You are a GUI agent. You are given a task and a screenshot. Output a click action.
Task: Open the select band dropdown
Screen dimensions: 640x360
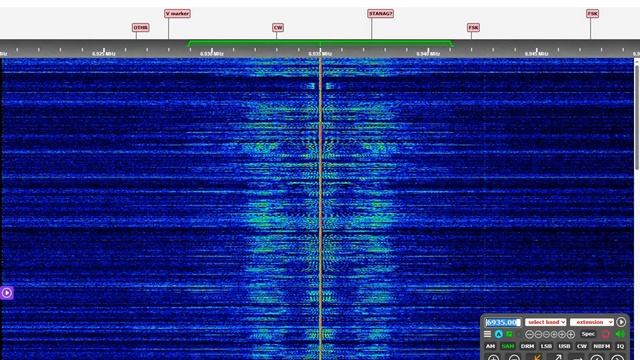545,322
